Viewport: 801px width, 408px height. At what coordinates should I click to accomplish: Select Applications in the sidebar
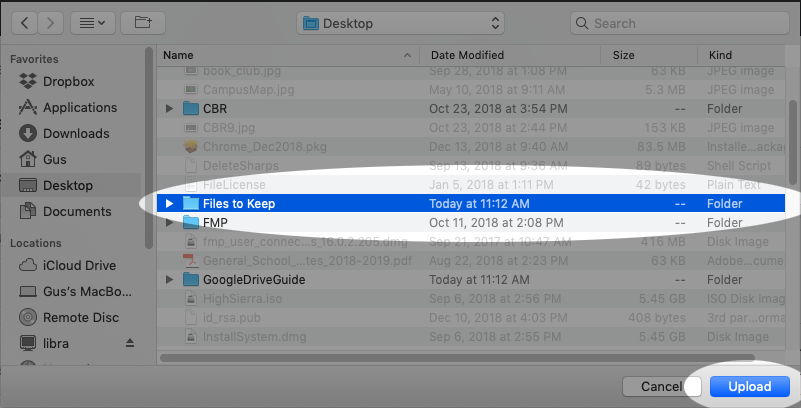[79, 108]
